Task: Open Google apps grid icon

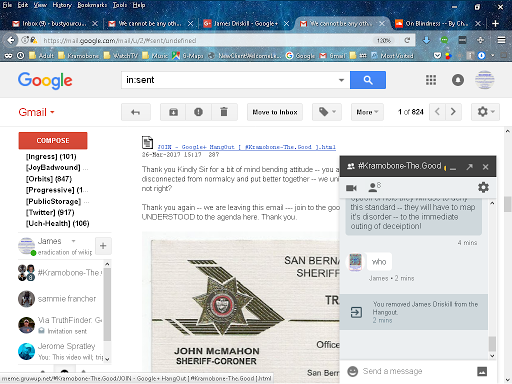Action: point(431,80)
